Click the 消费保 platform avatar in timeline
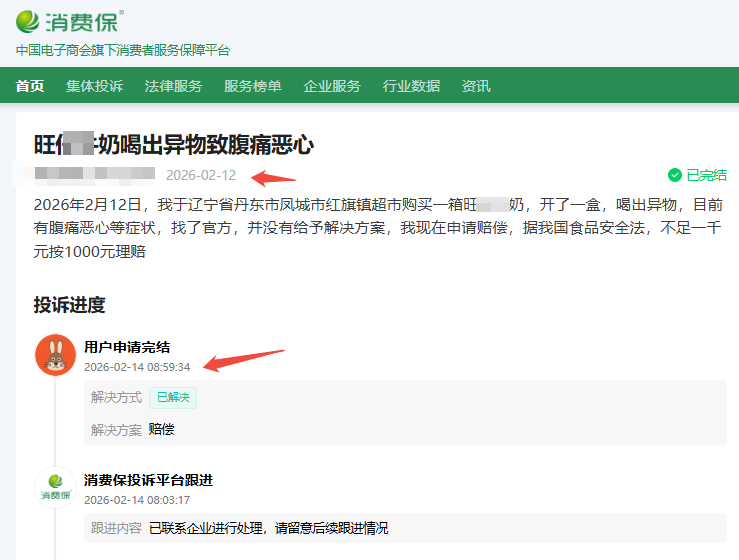Screen dimensions: 739x560 click(x=56, y=487)
